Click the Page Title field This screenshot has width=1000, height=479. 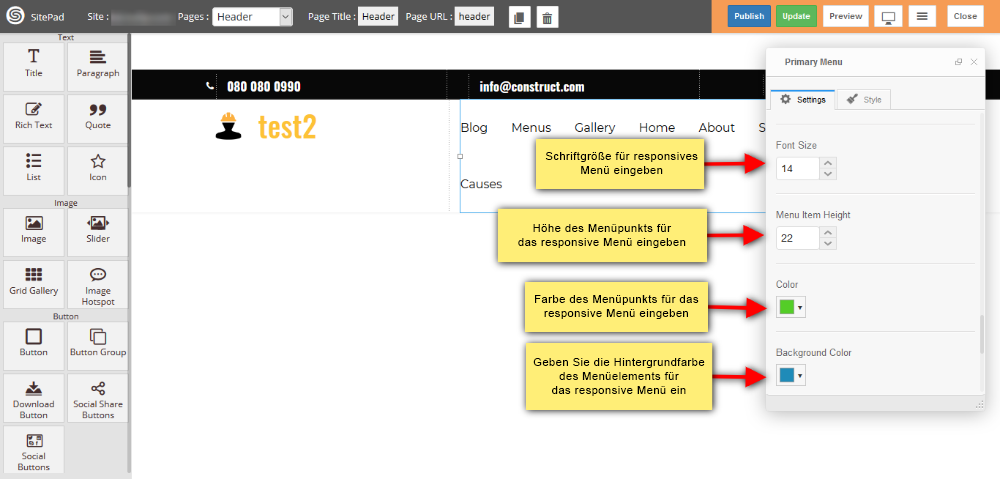click(x=378, y=17)
